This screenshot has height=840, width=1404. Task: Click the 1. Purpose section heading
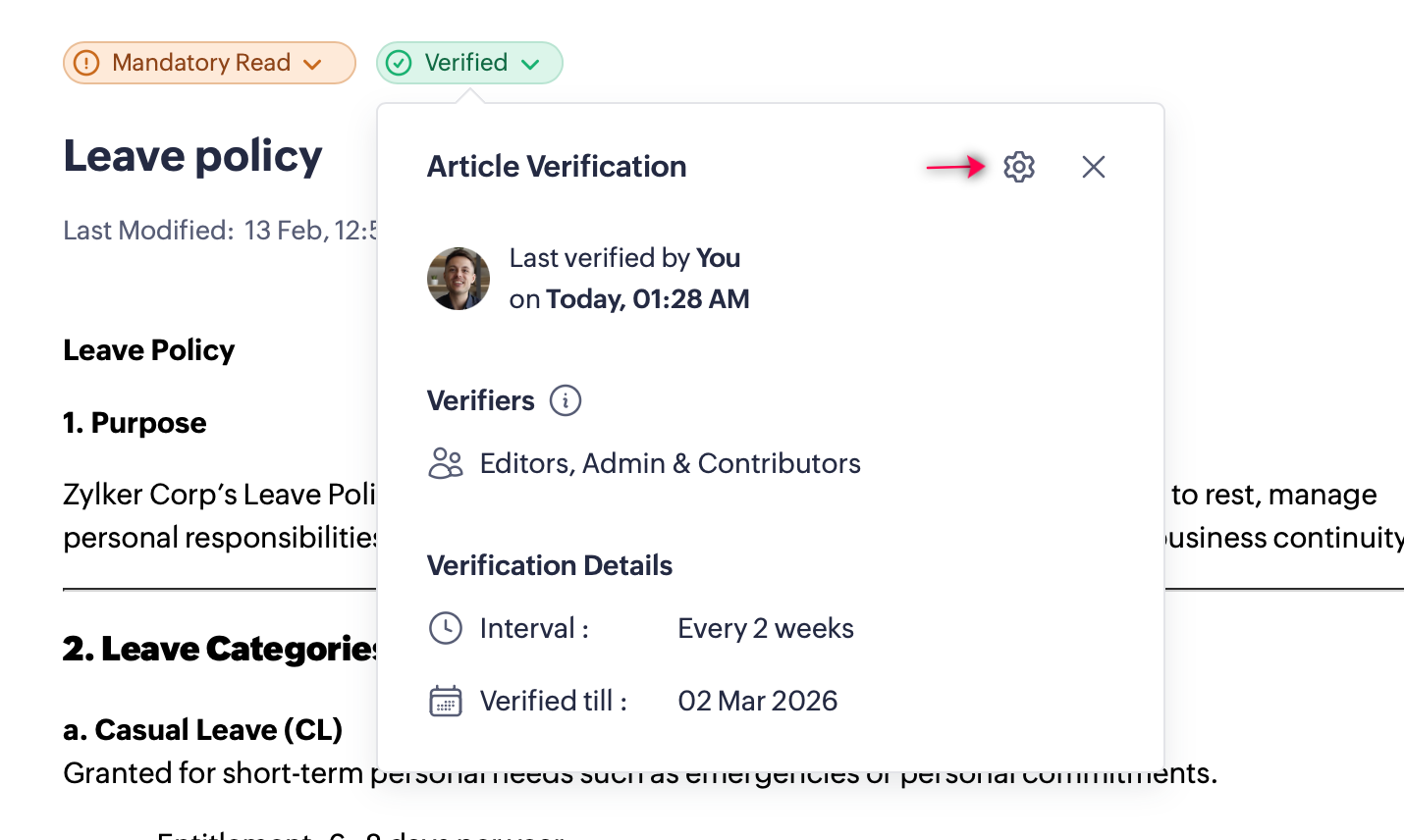pyautogui.click(x=135, y=423)
